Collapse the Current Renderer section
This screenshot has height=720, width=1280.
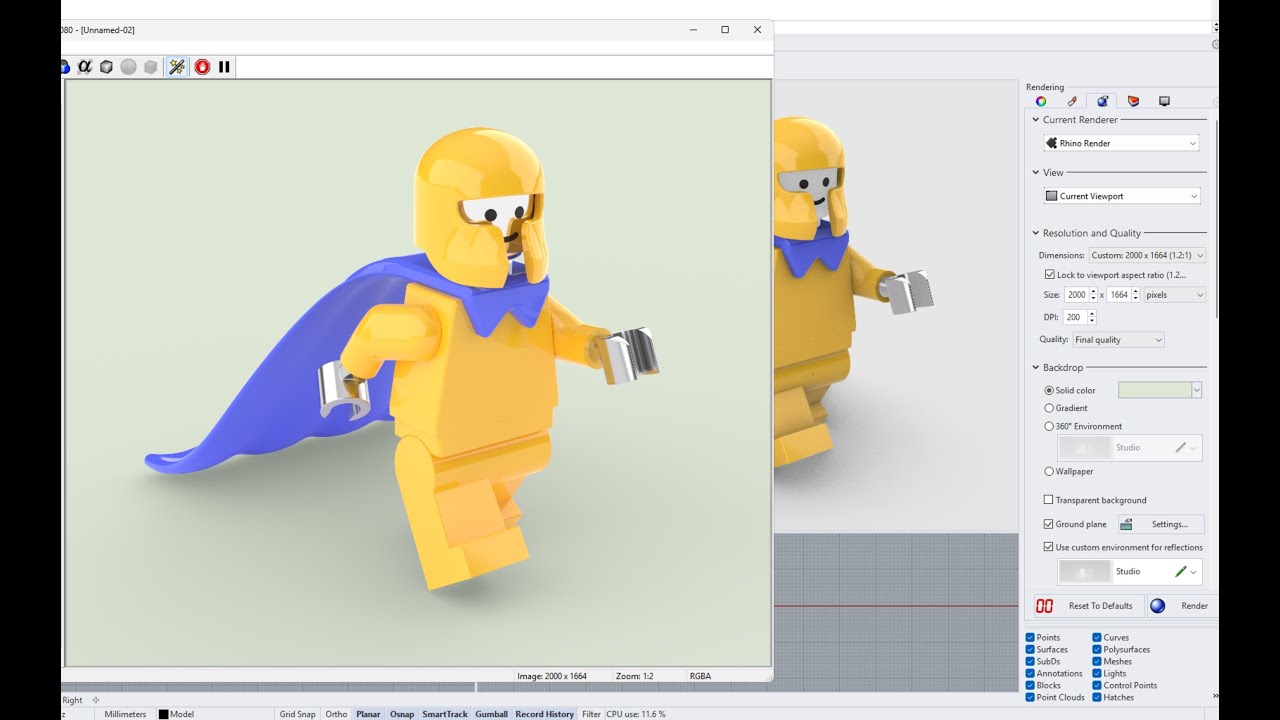(x=1036, y=120)
